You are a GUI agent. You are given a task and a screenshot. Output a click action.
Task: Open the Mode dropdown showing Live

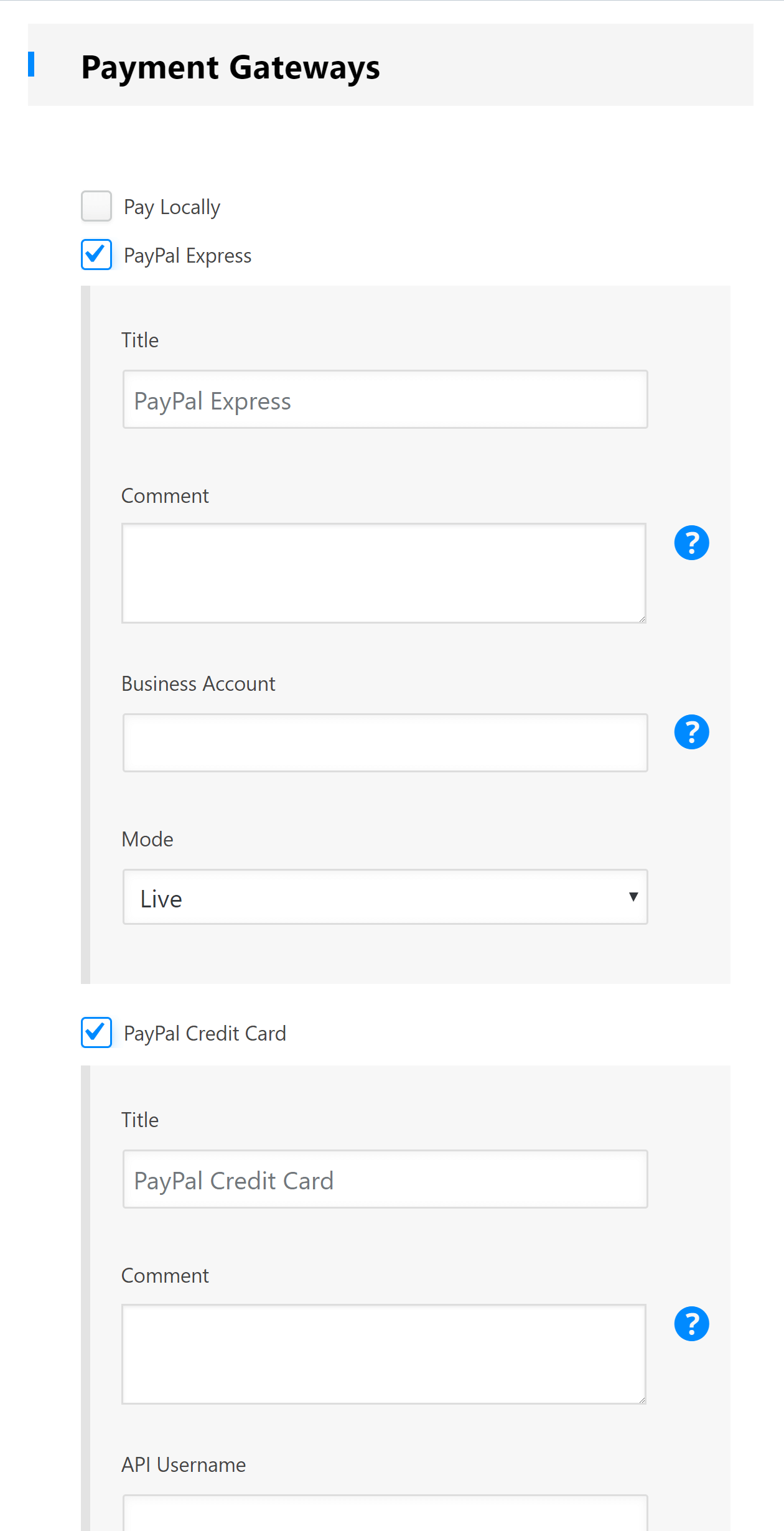[385, 897]
